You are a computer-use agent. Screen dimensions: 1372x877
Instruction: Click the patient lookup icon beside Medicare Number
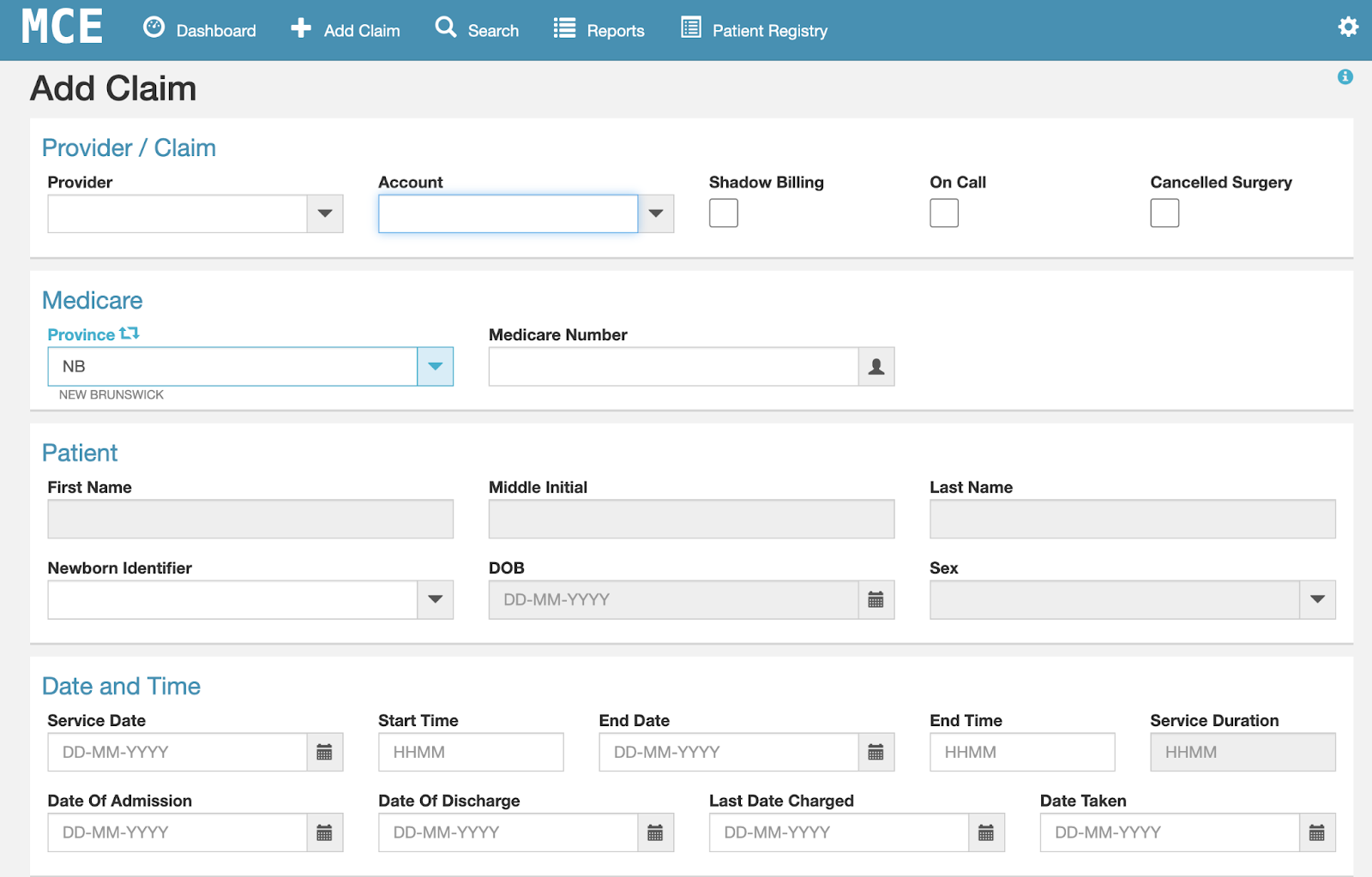tap(876, 367)
